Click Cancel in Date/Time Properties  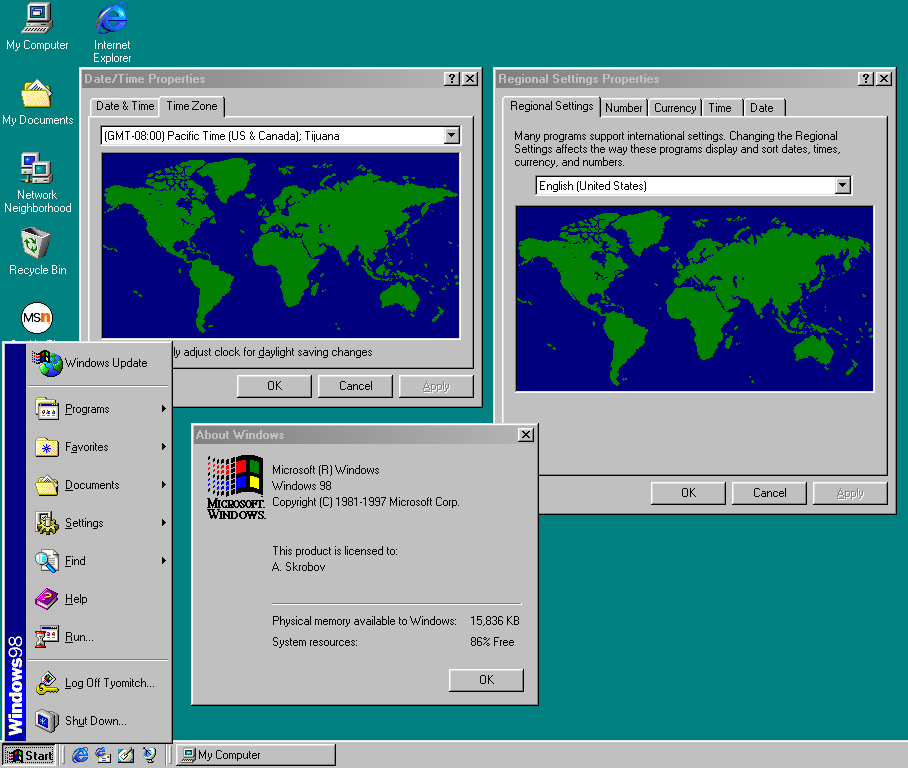tap(356, 386)
